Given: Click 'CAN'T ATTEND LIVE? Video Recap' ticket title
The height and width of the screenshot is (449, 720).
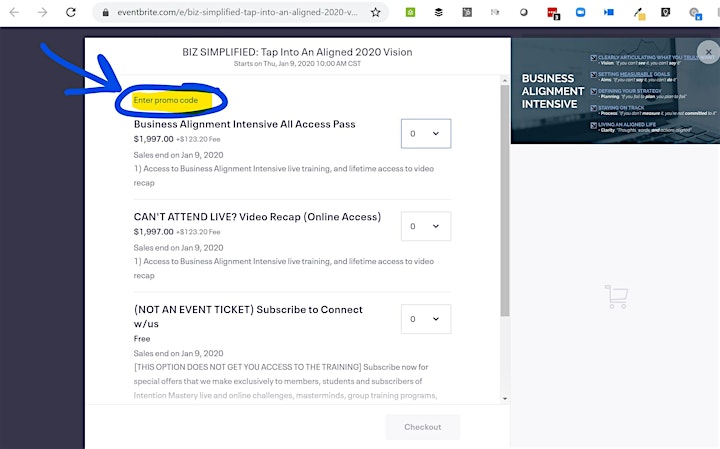Looking at the screenshot, I should click(x=257, y=217).
